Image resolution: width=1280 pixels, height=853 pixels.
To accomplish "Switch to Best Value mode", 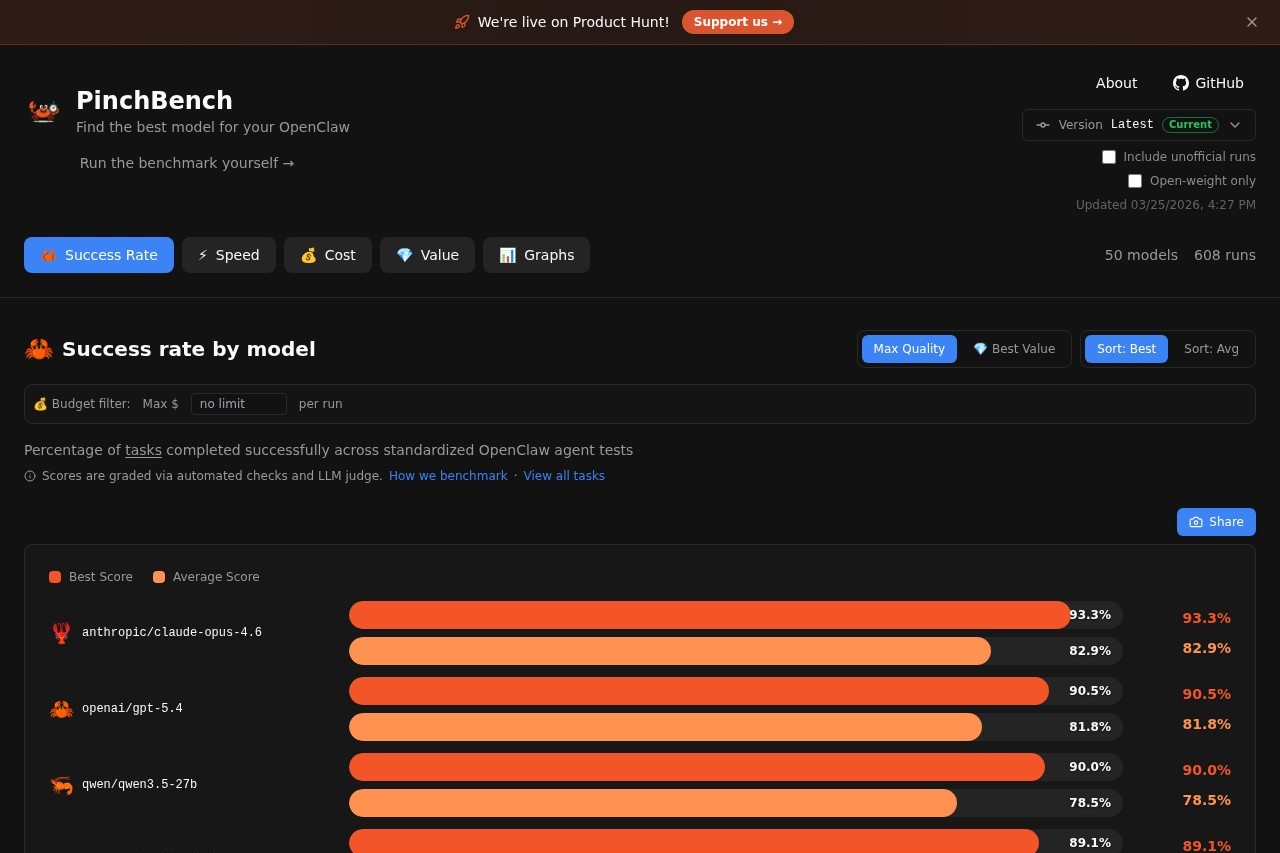I will pos(1014,349).
